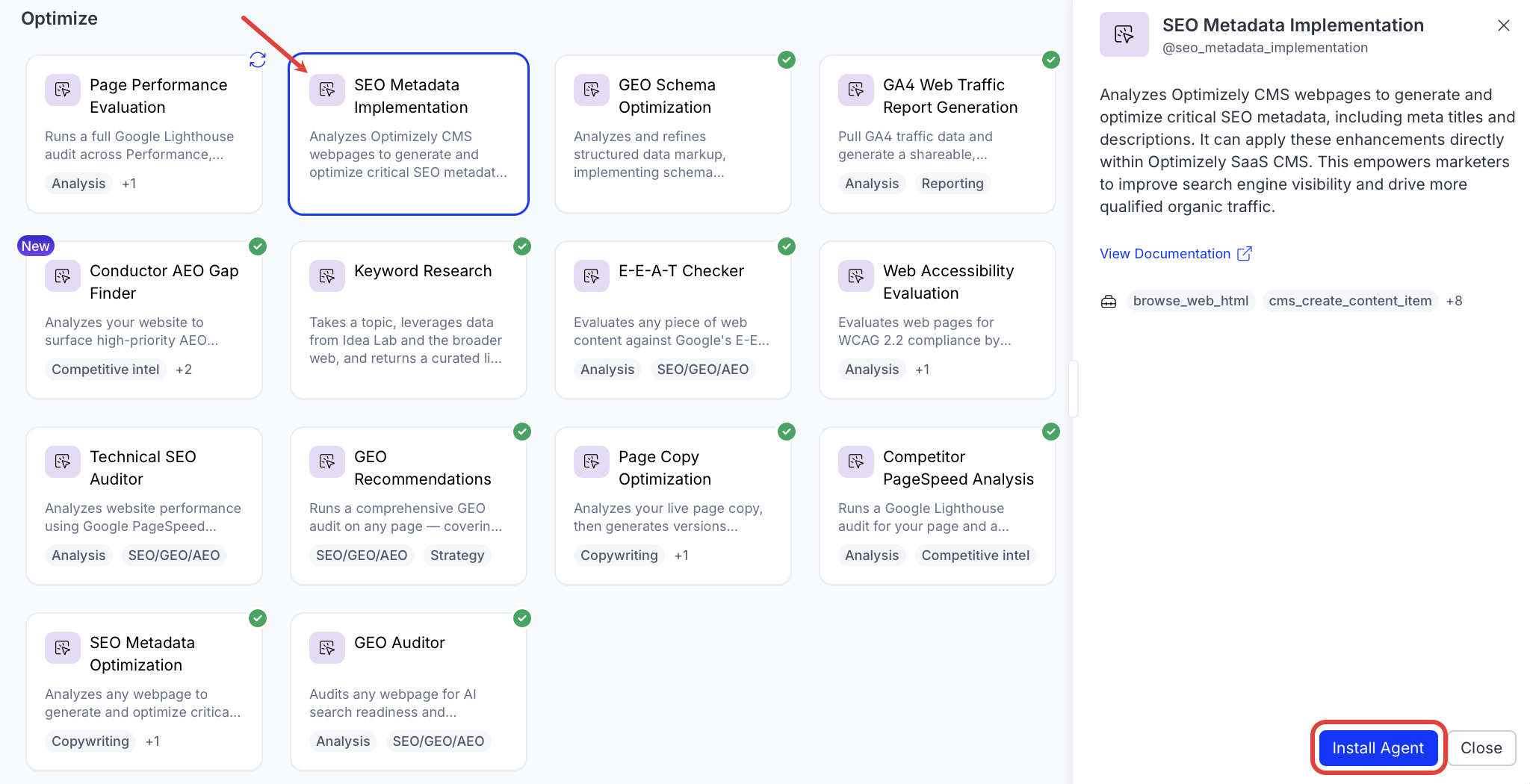Click installed checkmark on Competitor PageSpeed Analysis
The width and height of the screenshot is (1530, 784).
click(1051, 432)
